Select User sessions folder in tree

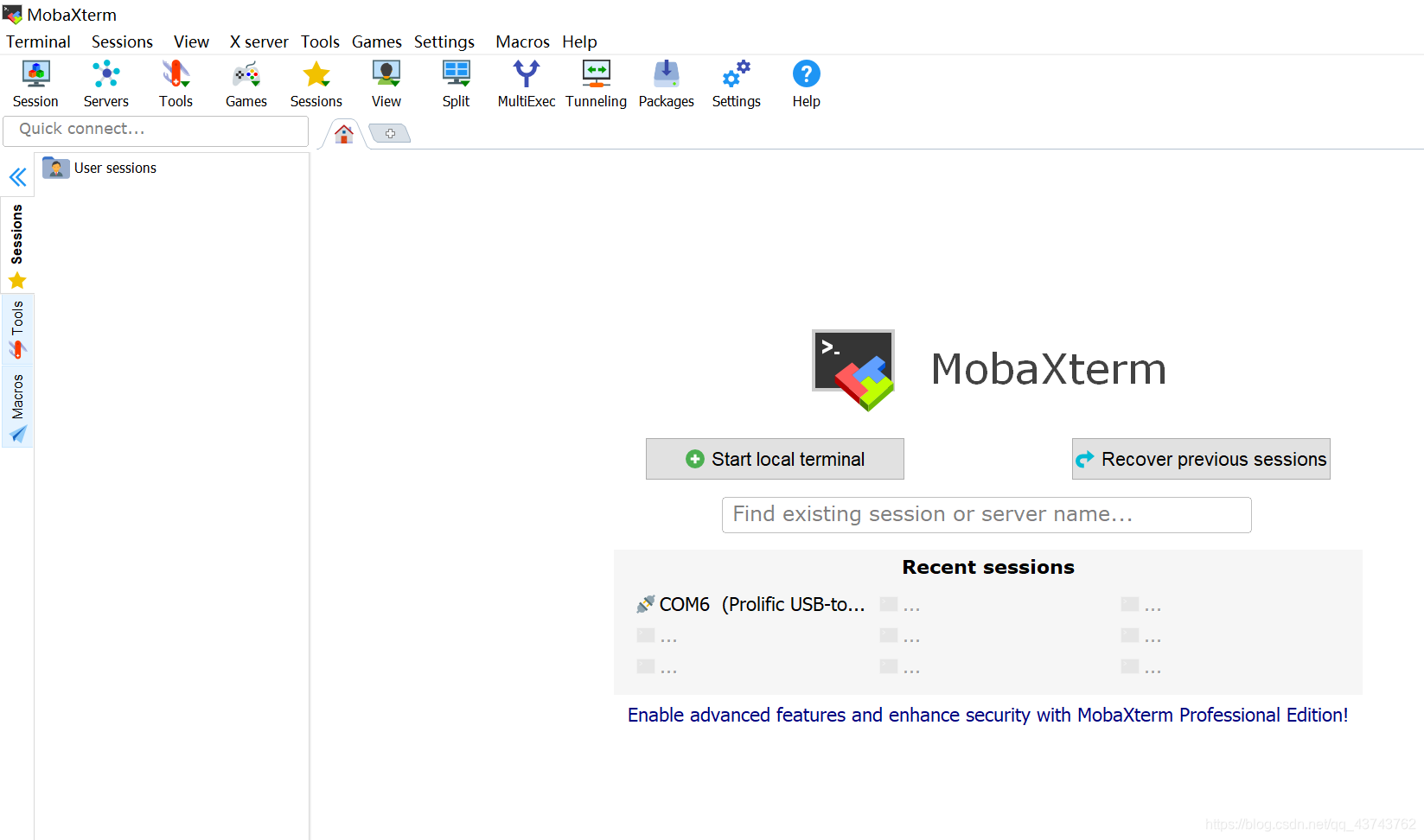pos(100,168)
